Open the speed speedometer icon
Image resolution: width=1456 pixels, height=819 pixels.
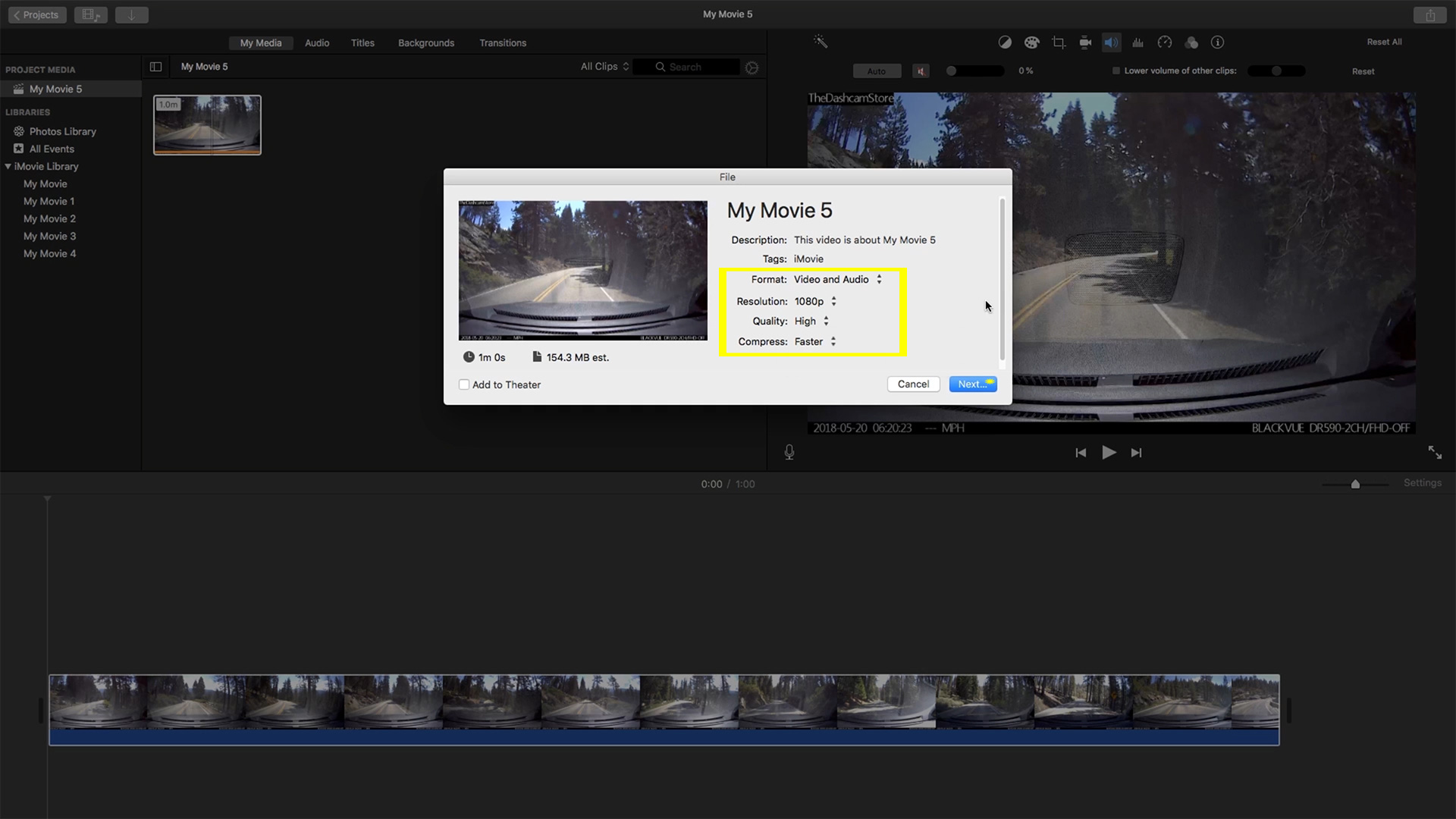coord(1165,42)
